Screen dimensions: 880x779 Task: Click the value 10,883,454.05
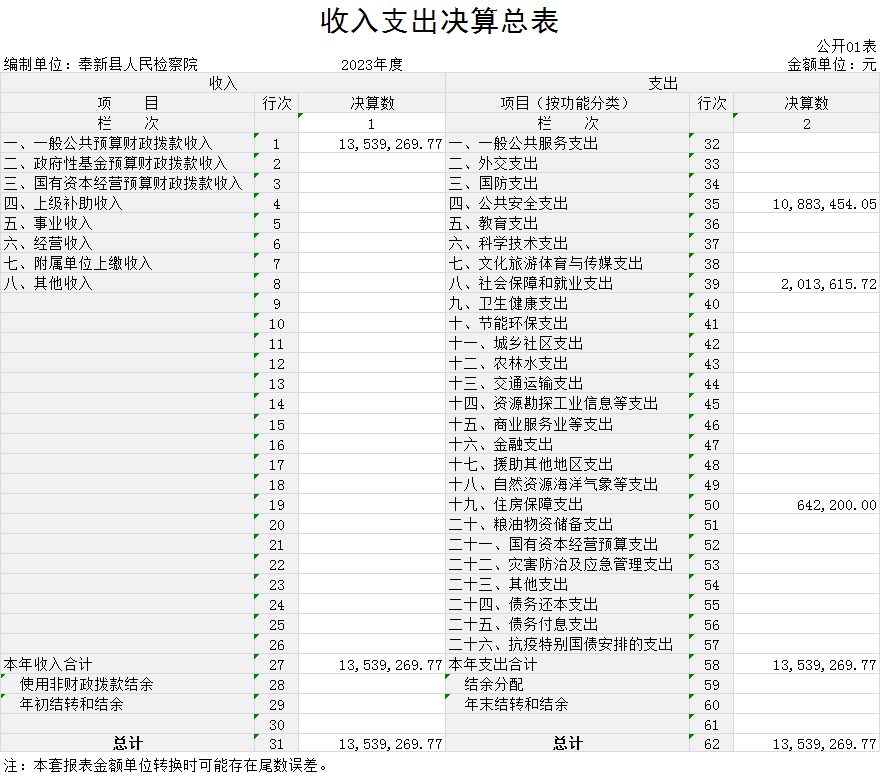[x=806, y=203]
